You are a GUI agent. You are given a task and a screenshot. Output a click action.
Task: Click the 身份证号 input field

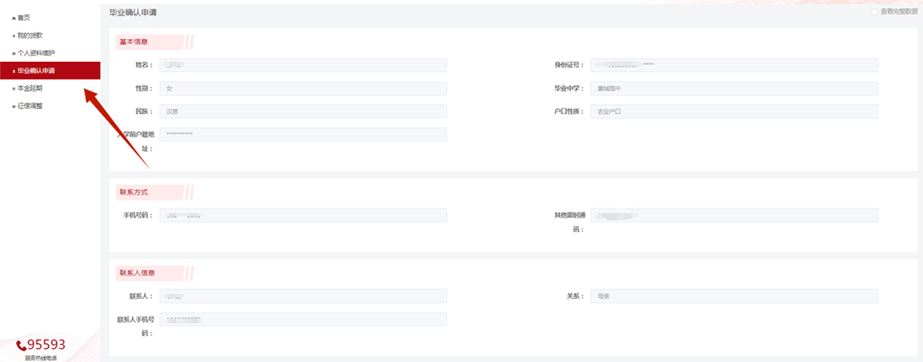click(x=734, y=65)
